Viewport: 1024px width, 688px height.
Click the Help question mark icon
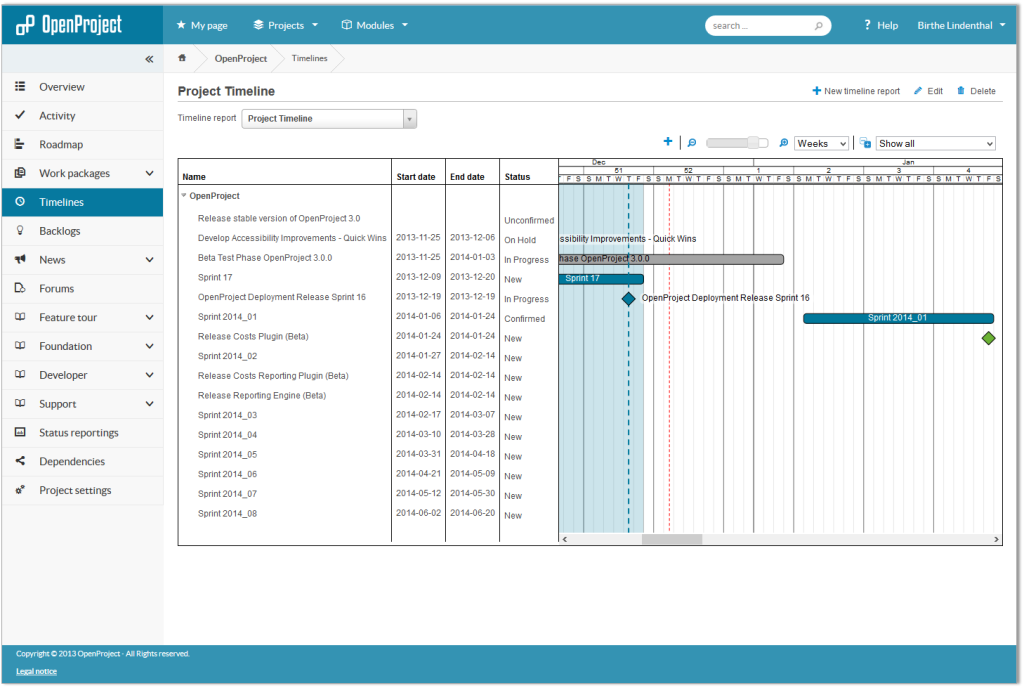pos(867,25)
